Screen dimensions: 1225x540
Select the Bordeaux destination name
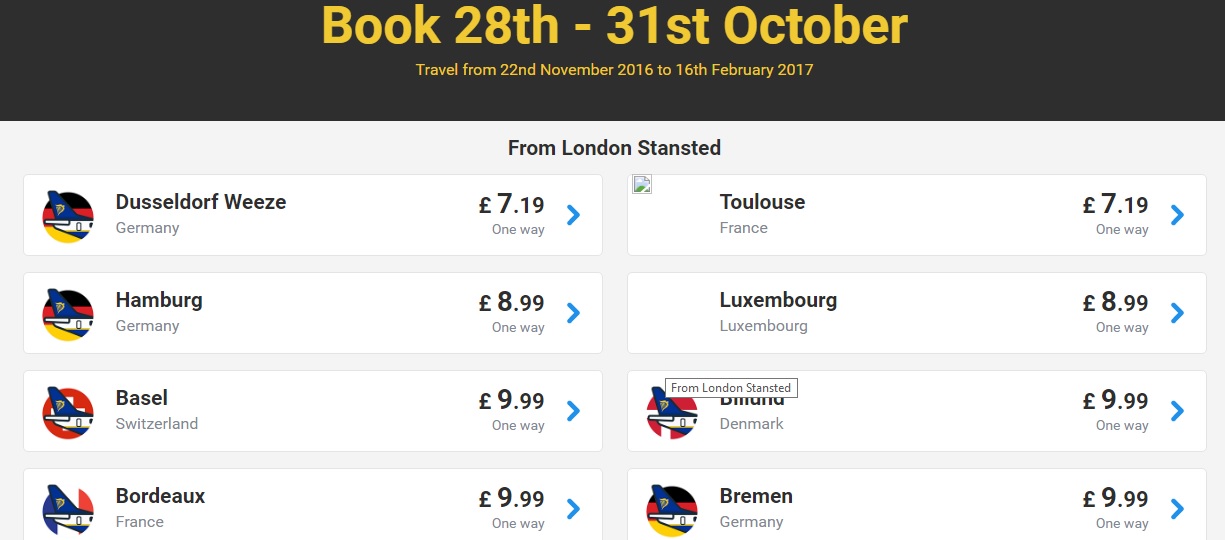[x=160, y=496]
